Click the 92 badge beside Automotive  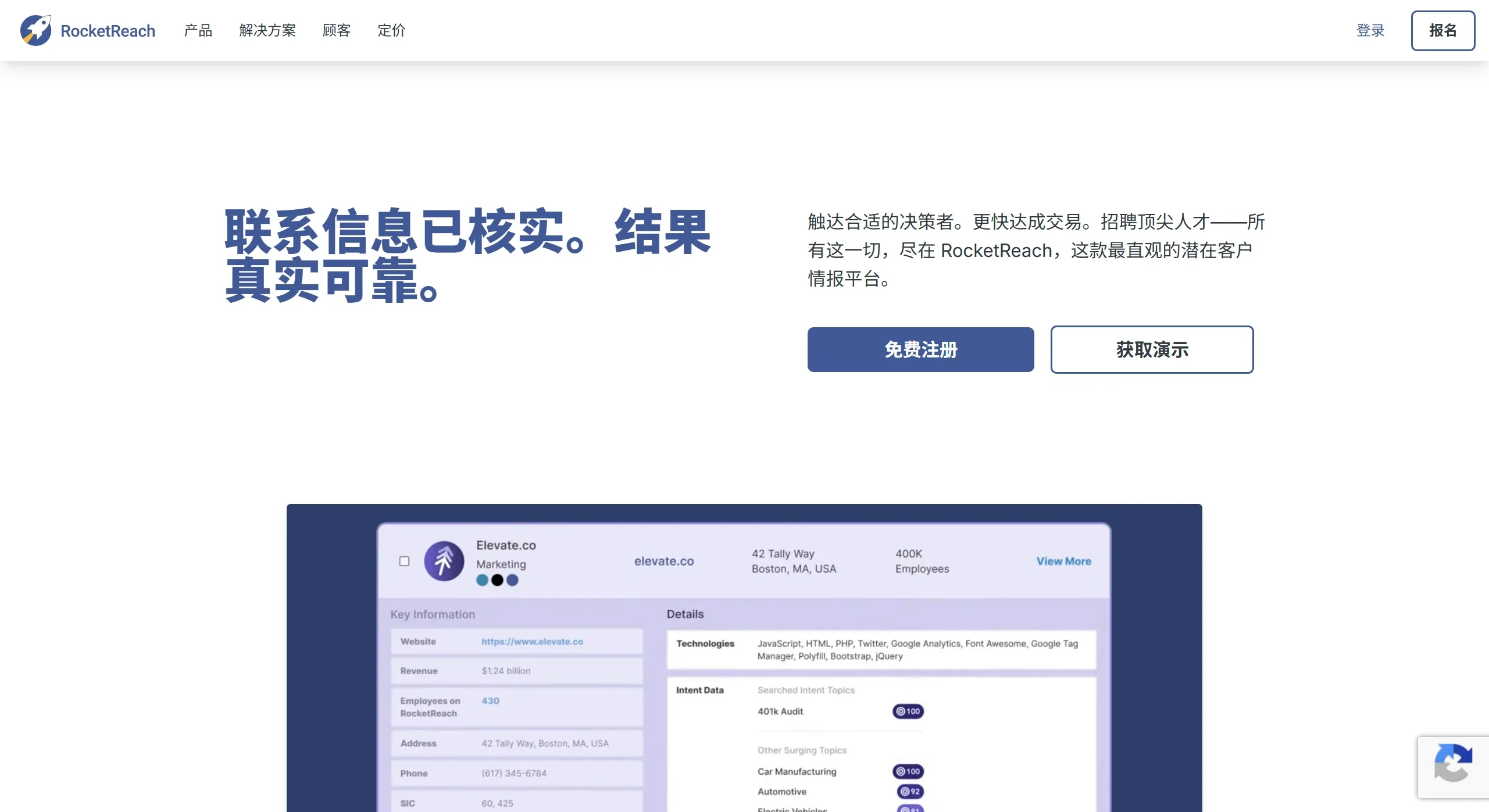coord(909,791)
